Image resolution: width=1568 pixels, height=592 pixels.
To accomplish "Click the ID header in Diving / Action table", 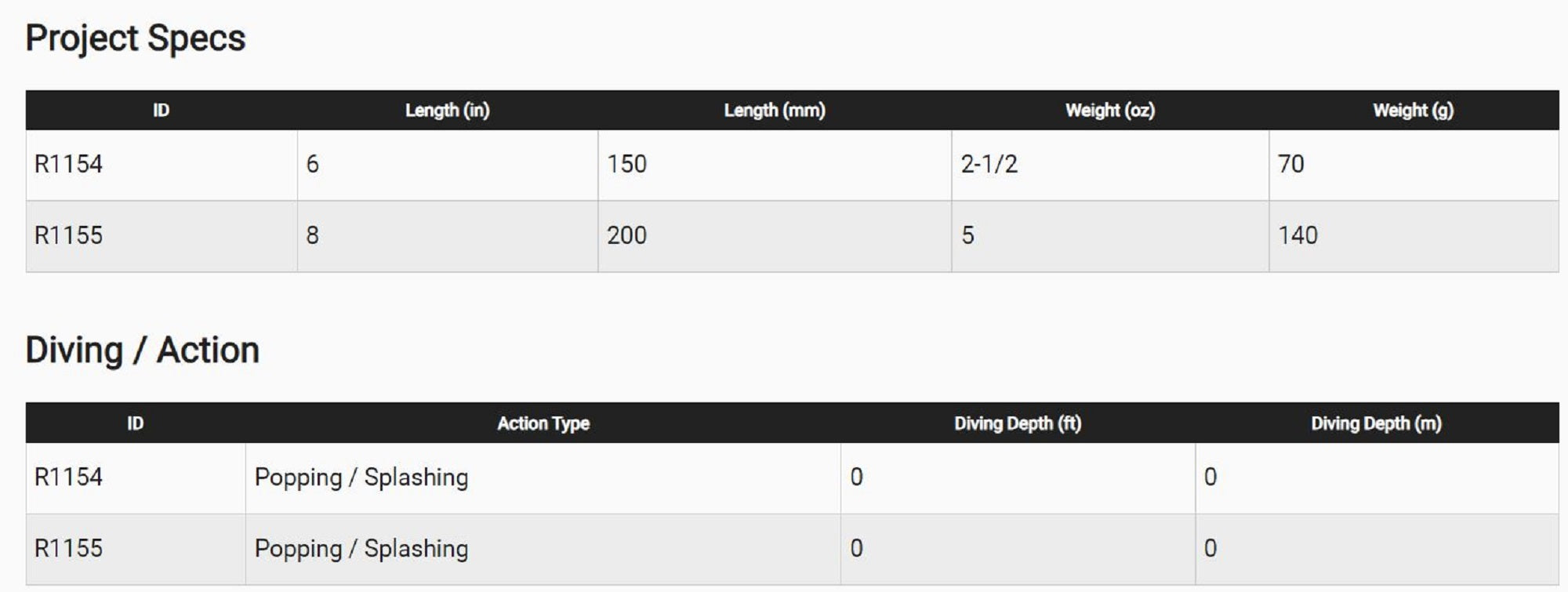I will pyautogui.click(x=135, y=423).
